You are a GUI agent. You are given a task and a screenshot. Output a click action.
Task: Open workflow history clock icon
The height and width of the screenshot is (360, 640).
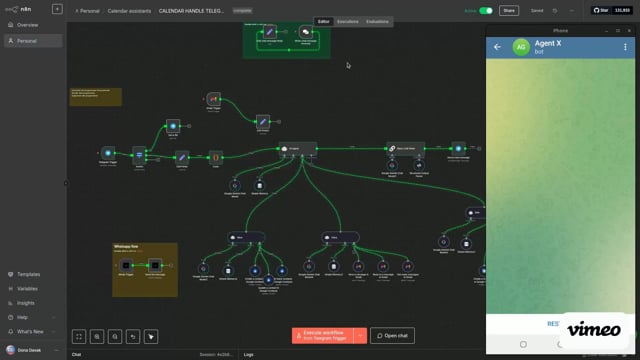pyautogui.click(x=555, y=11)
